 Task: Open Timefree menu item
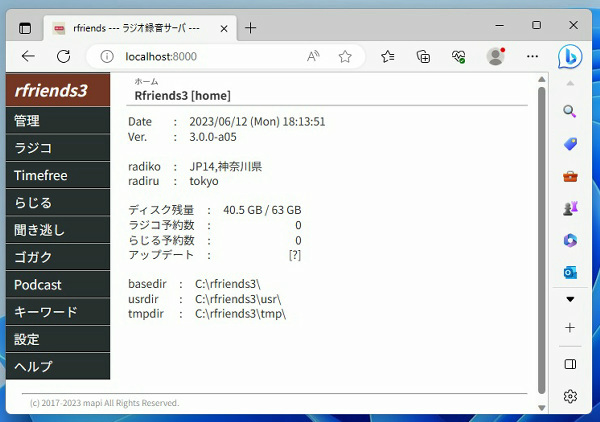click(x=58, y=175)
